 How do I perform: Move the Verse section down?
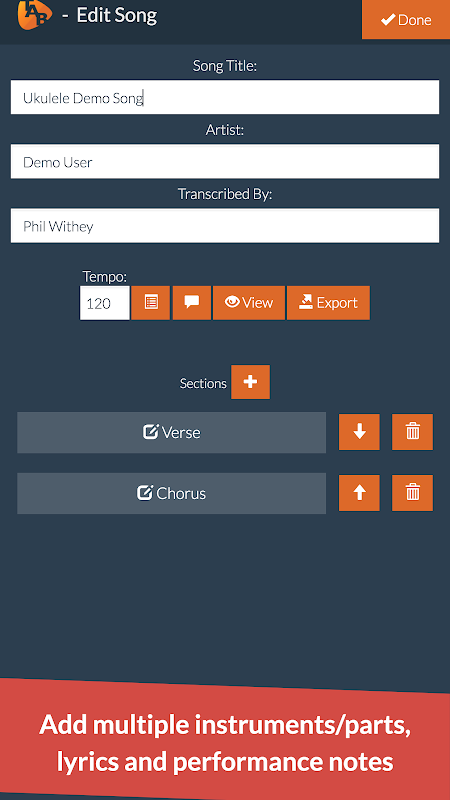359,432
